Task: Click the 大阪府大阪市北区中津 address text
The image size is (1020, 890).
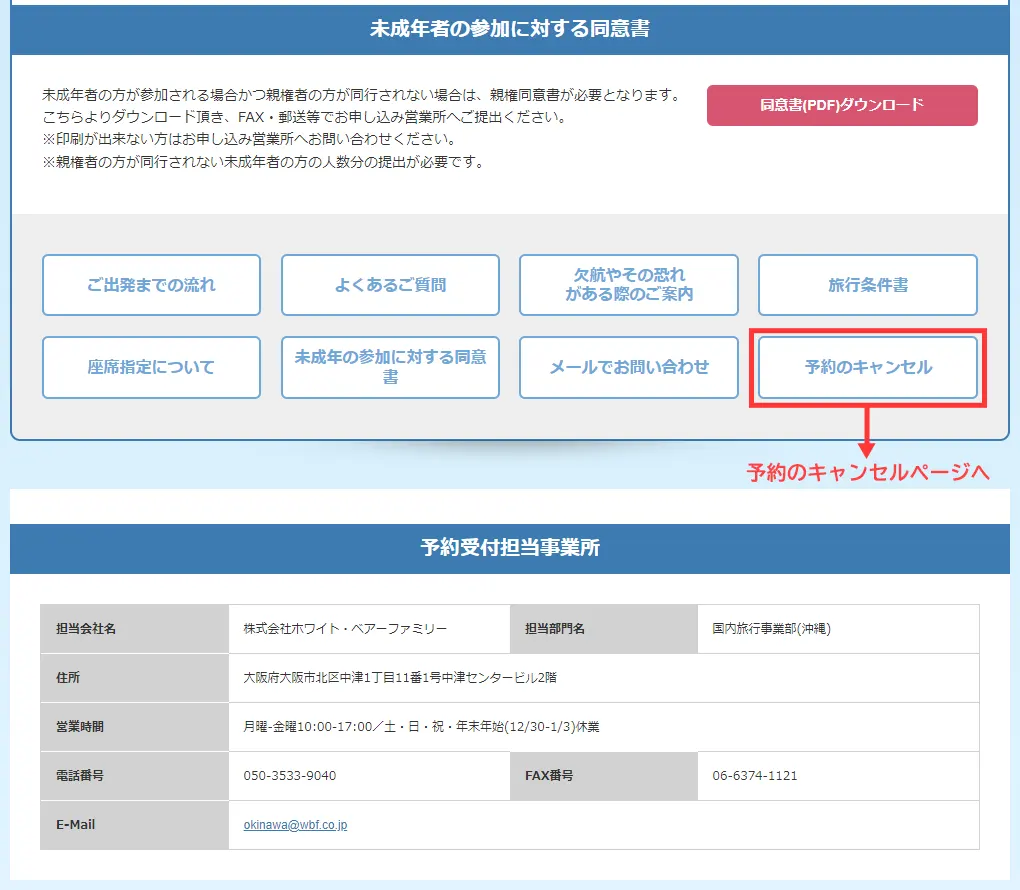Action: tap(399, 678)
